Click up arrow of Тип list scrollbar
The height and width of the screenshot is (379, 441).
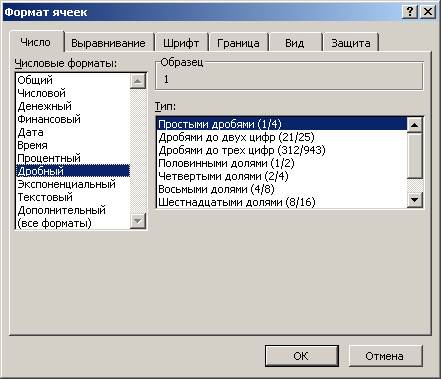[x=415, y=125]
